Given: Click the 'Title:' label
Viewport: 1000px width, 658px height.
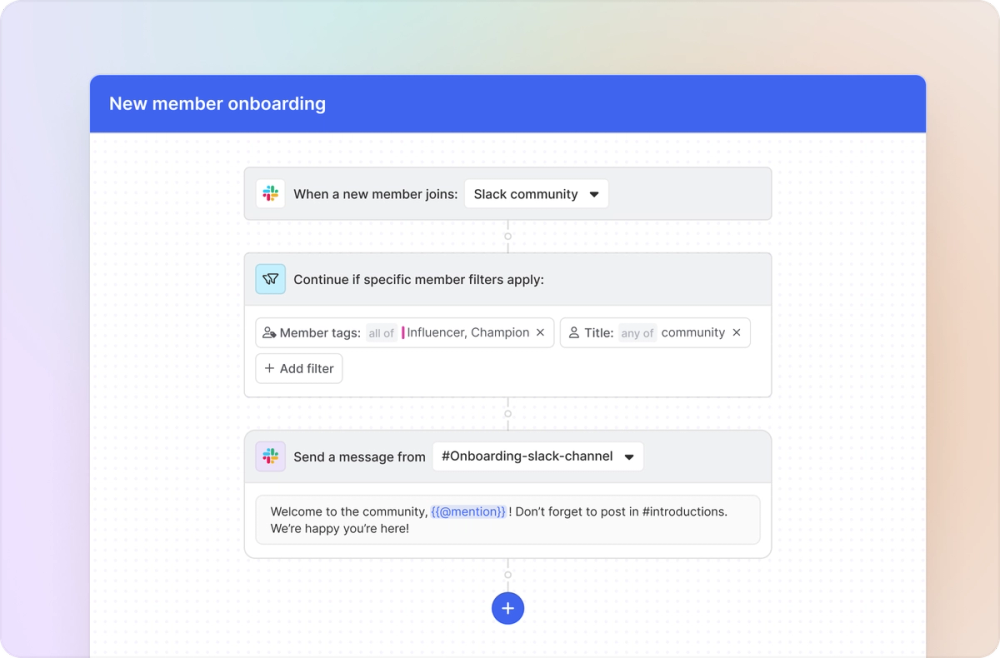Looking at the screenshot, I should pyautogui.click(x=599, y=333).
